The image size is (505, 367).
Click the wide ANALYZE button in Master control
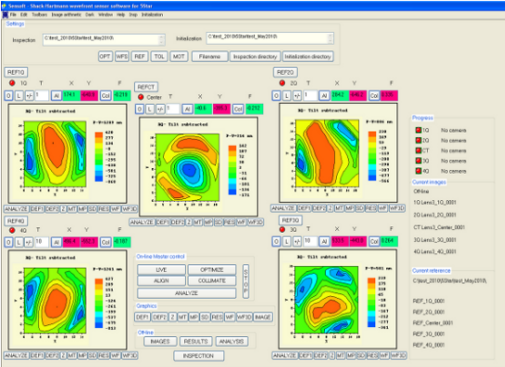(187, 293)
